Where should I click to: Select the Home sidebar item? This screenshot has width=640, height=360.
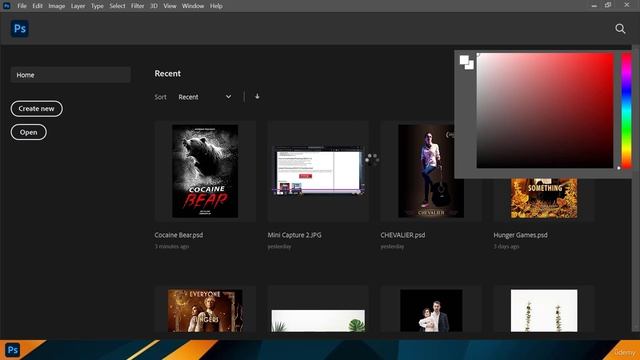(71, 75)
